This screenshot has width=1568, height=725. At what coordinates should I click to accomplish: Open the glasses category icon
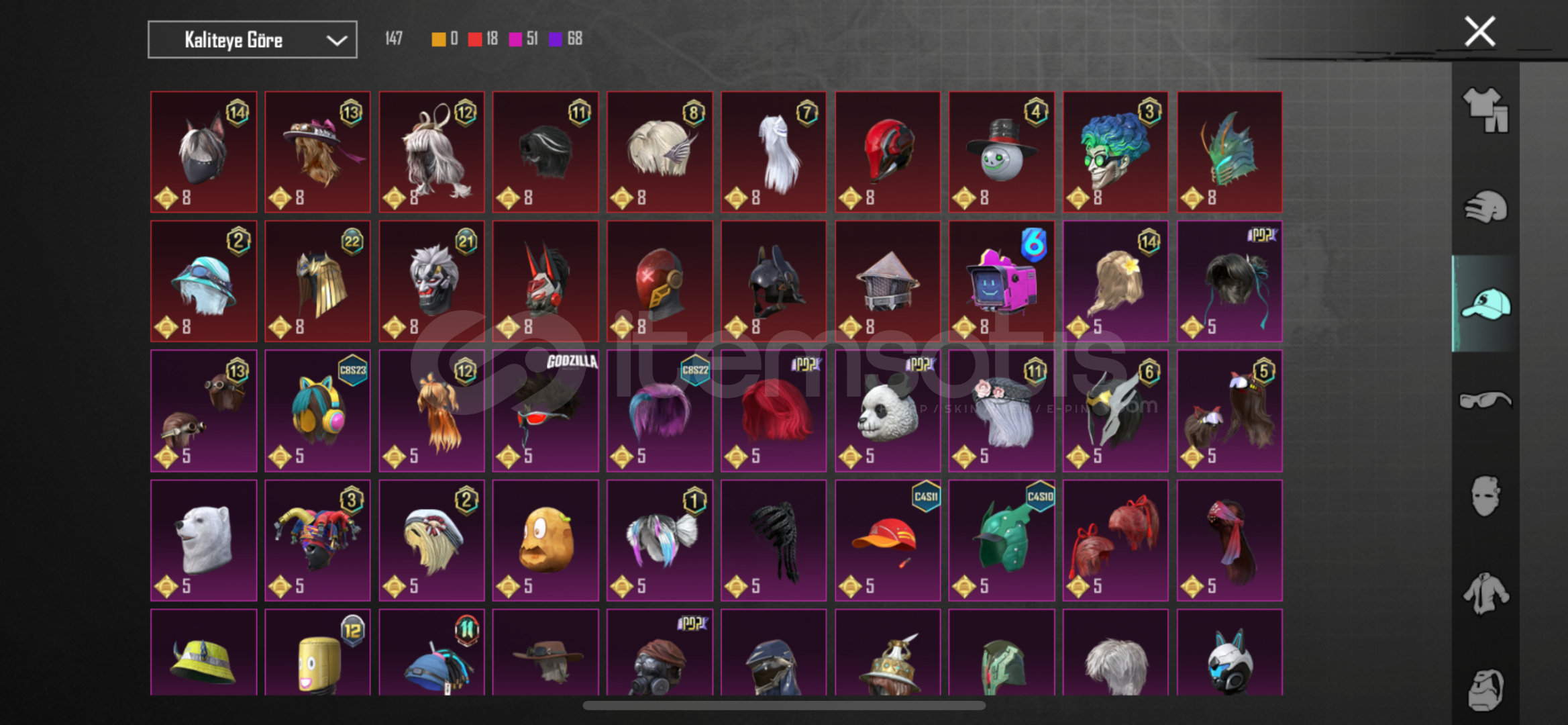point(1485,400)
